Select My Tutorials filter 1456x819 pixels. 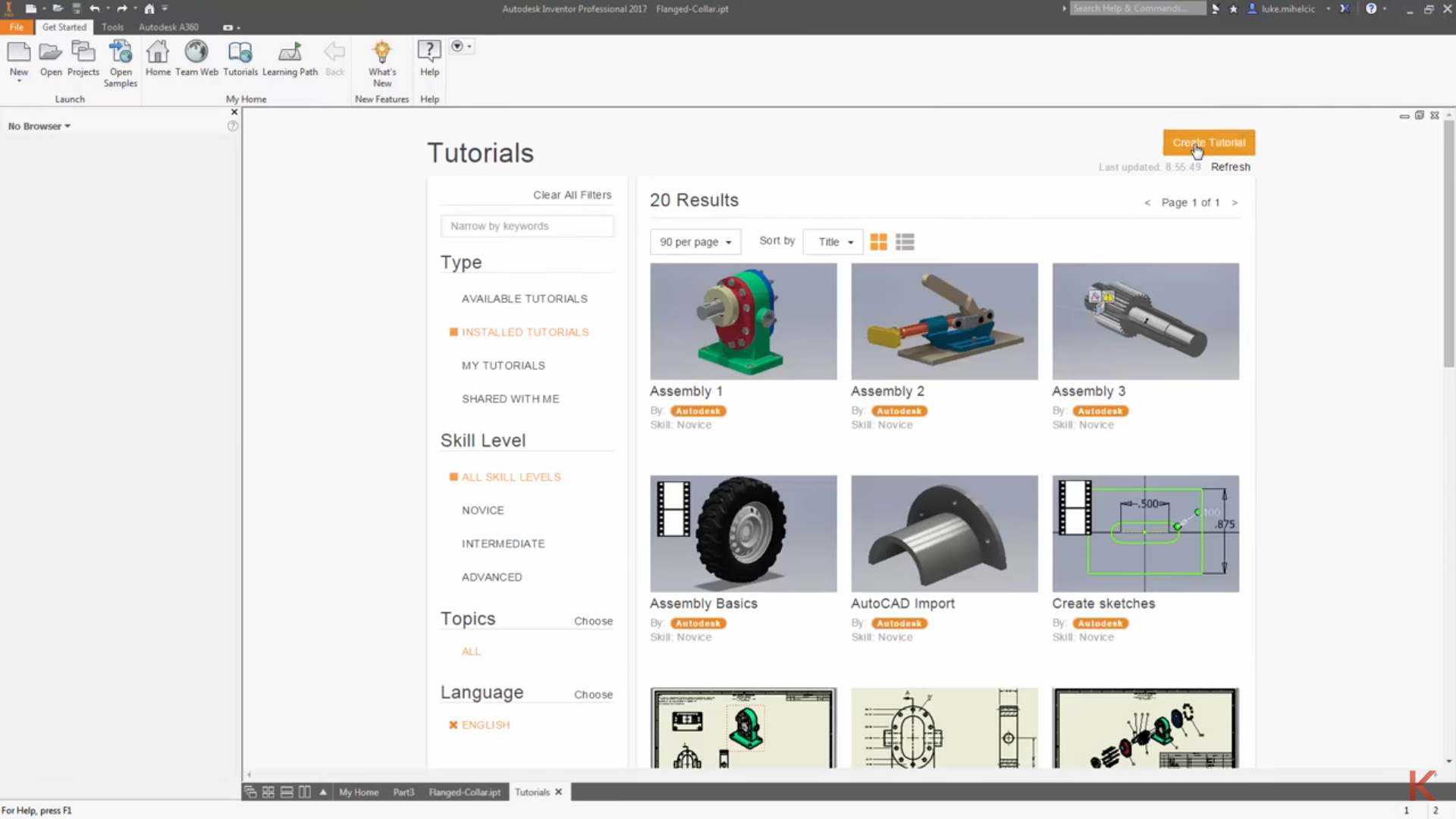503,366
